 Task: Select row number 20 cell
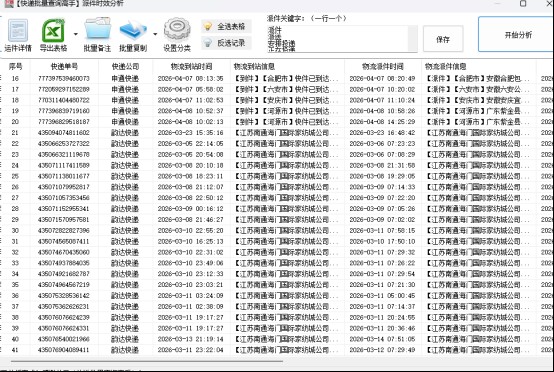point(15,122)
